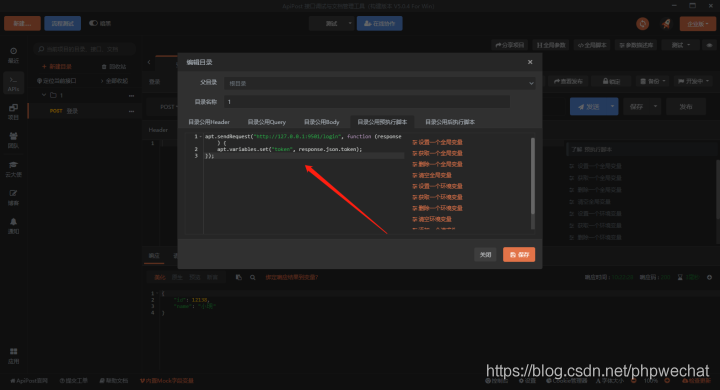720x390 pixels.
Task: Click the eye preview icon top right
Action: tap(709, 45)
